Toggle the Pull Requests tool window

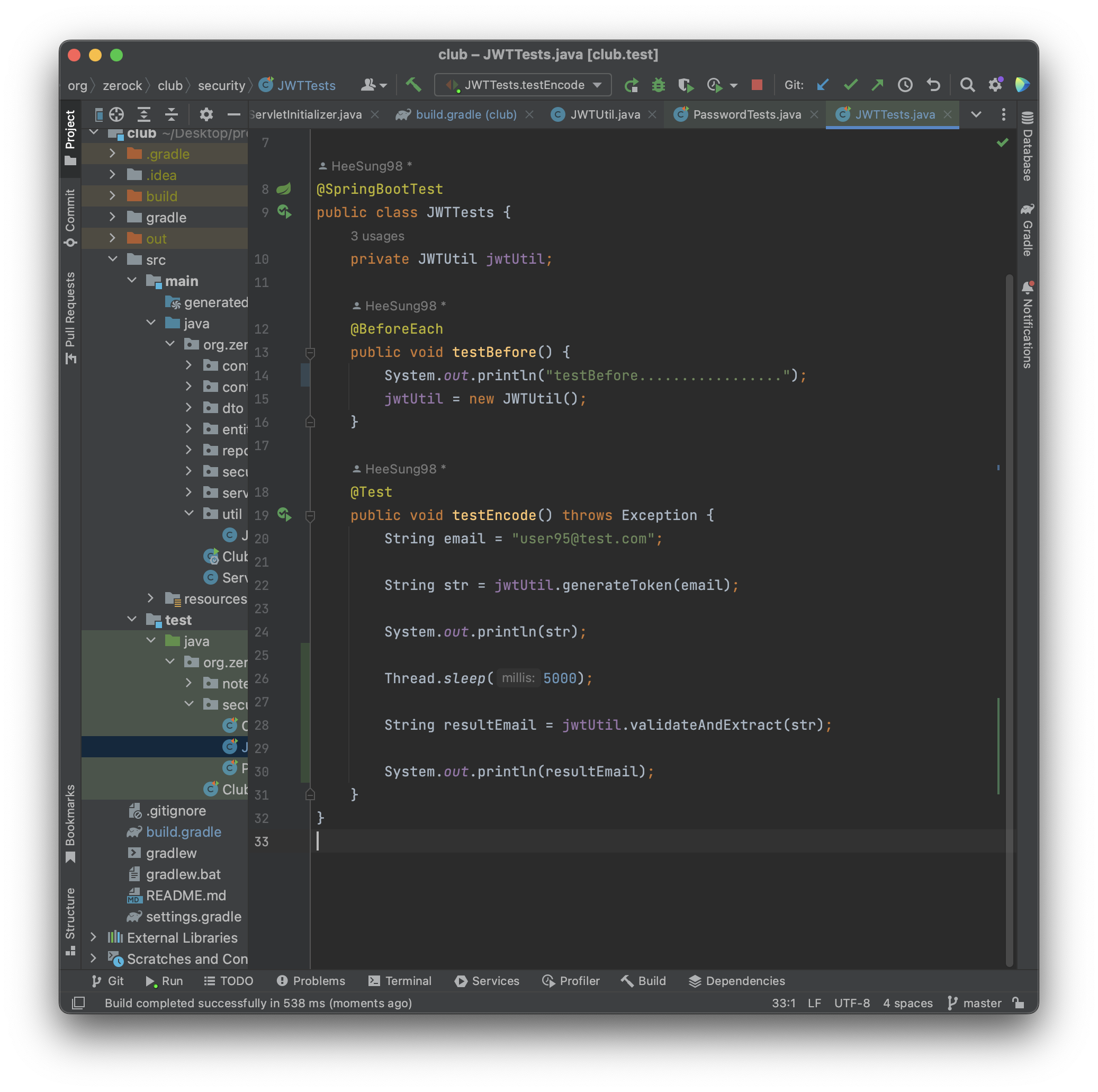tap(70, 318)
